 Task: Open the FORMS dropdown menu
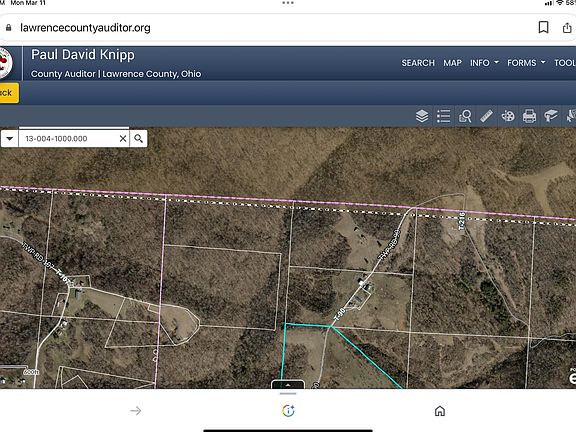[x=526, y=63]
